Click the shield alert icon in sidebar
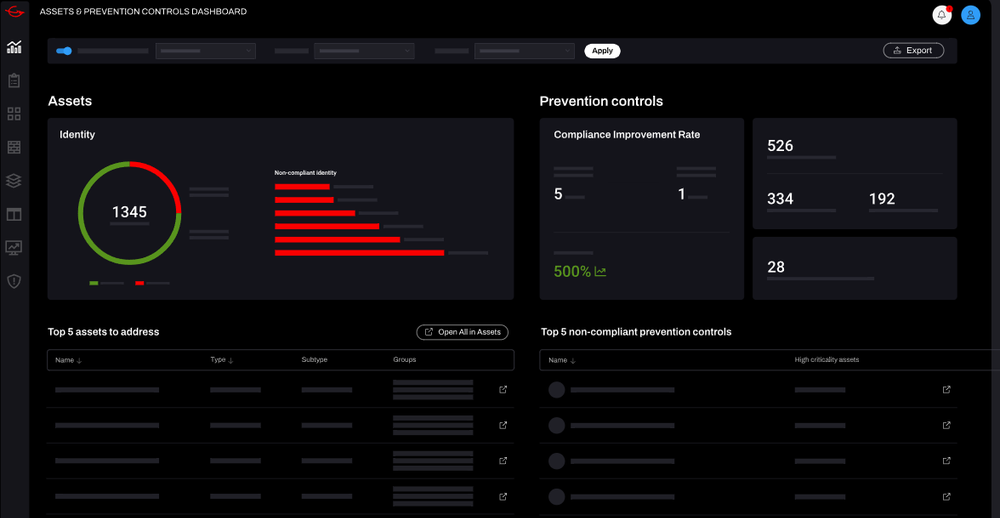This screenshot has width=1000, height=518. tap(14, 281)
